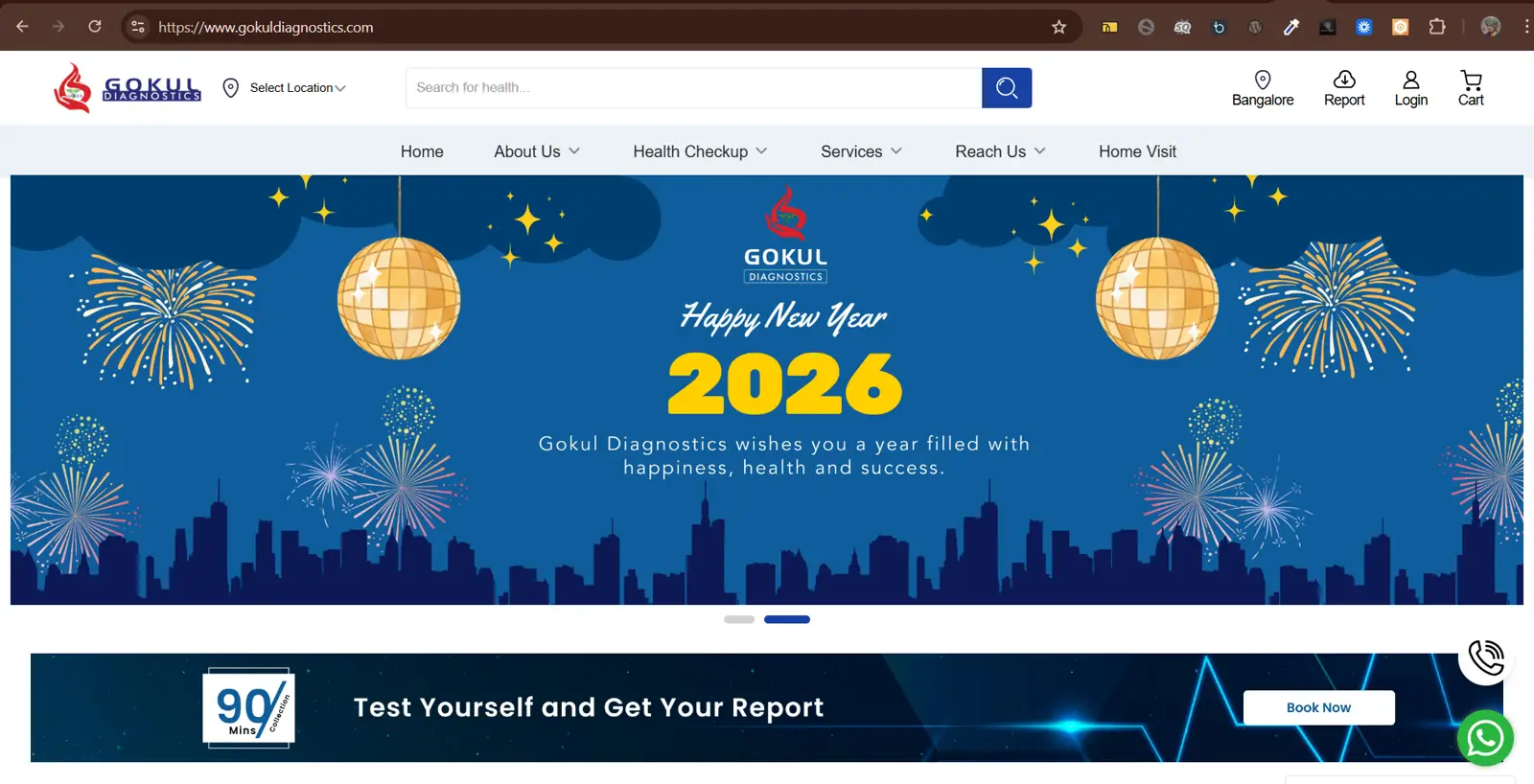
Task: Open the Health Checkup navigation item
Action: (690, 151)
